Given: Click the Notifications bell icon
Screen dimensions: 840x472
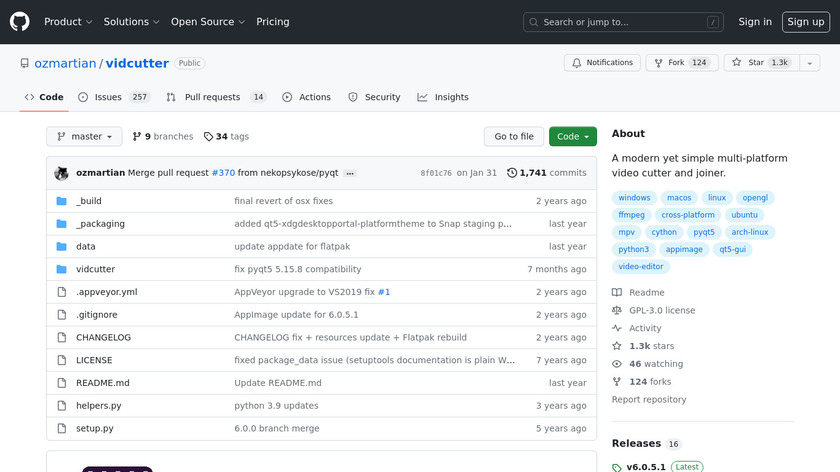Looking at the screenshot, I should (x=576, y=63).
